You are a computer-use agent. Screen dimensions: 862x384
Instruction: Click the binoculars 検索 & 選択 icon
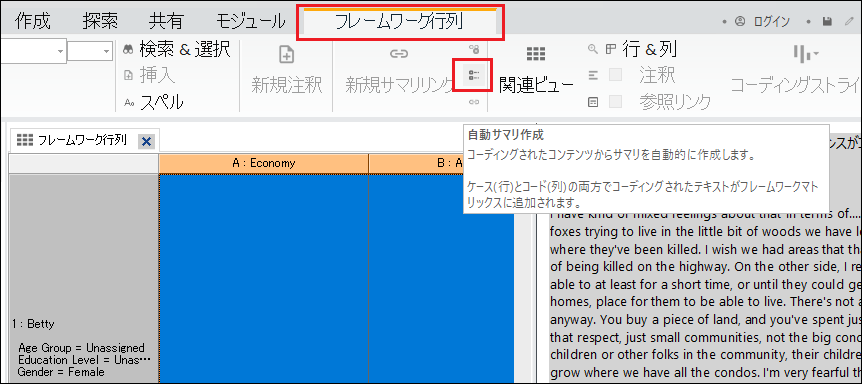[x=129, y=49]
